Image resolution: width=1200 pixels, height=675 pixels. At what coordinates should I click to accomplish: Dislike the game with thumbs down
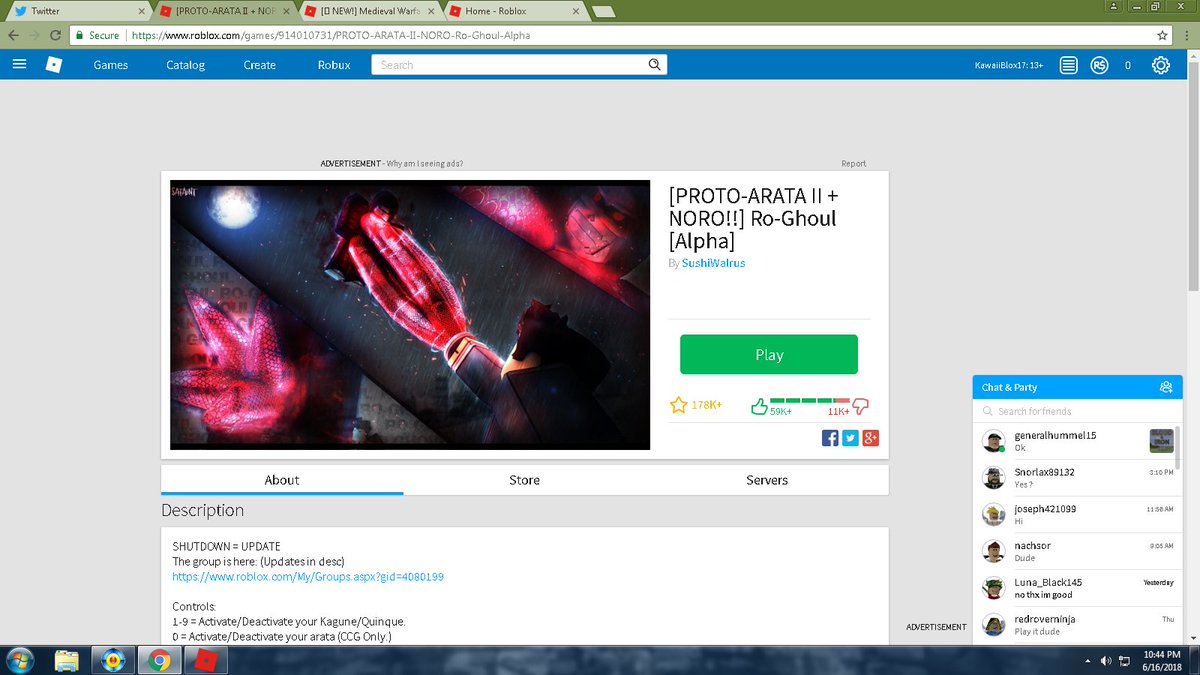click(860, 406)
